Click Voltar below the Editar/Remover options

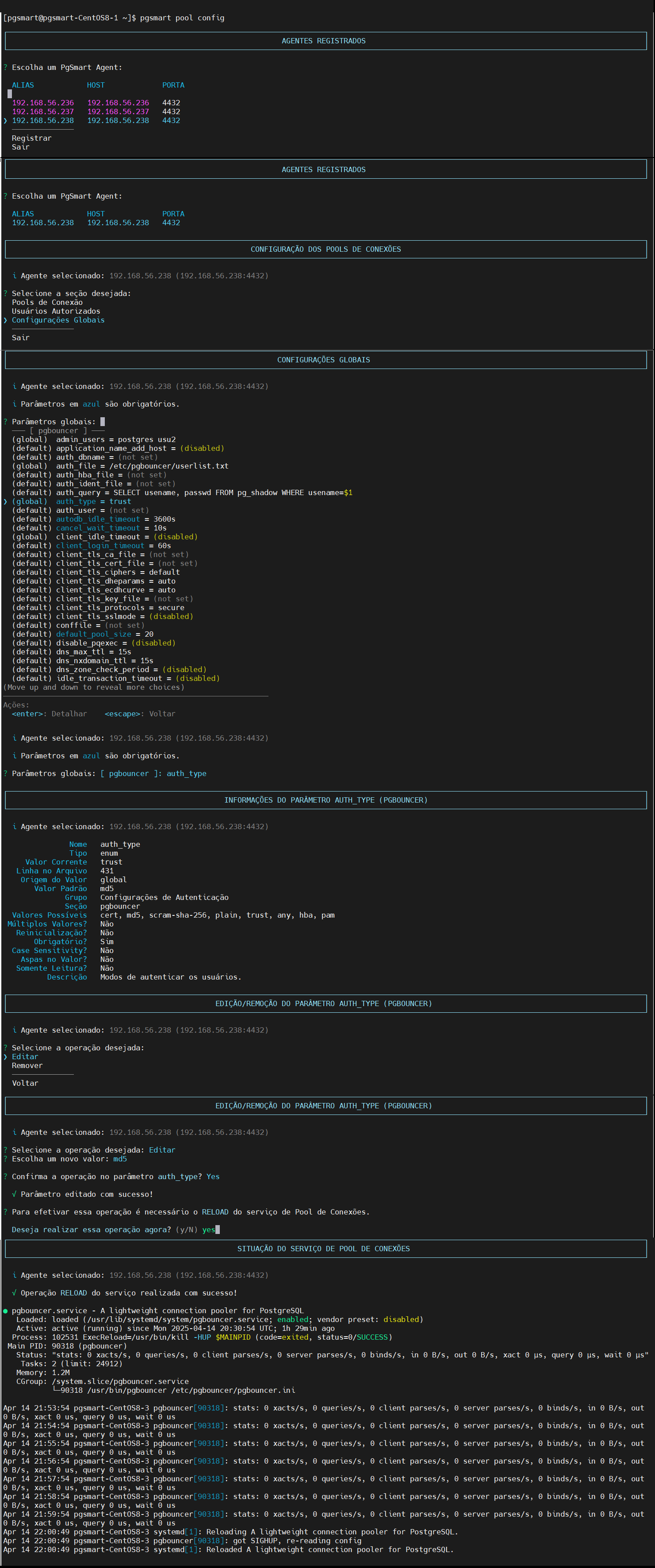click(x=25, y=1083)
